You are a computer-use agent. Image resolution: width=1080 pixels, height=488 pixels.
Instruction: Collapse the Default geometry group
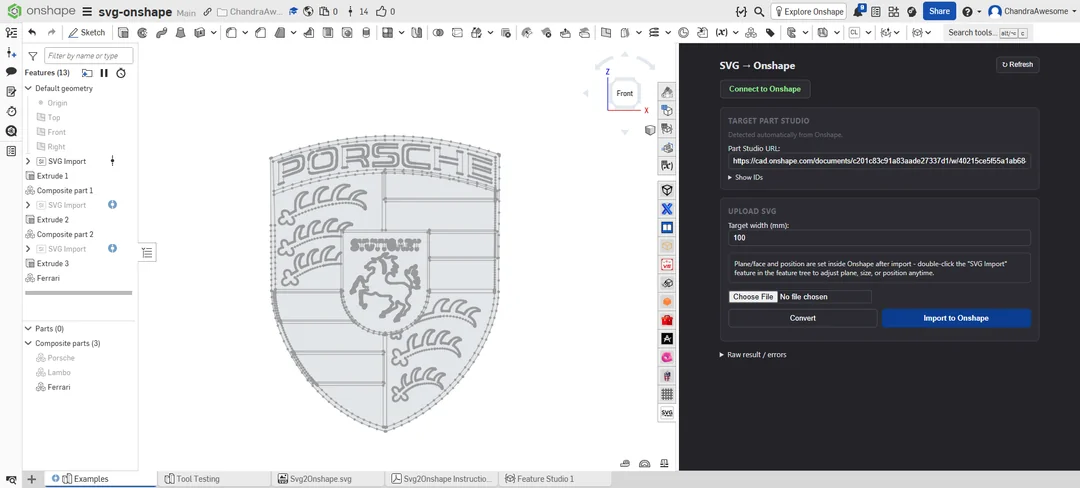[28, 88]
